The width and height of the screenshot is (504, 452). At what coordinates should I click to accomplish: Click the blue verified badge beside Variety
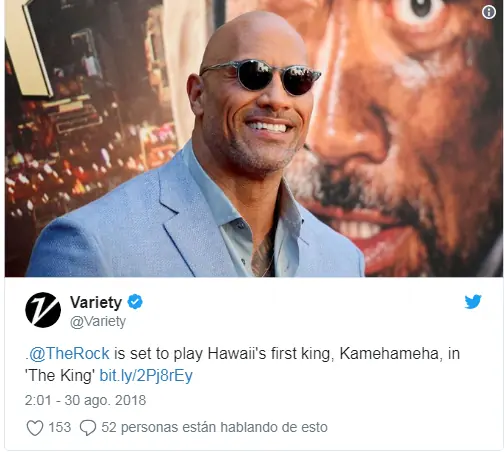135,302
